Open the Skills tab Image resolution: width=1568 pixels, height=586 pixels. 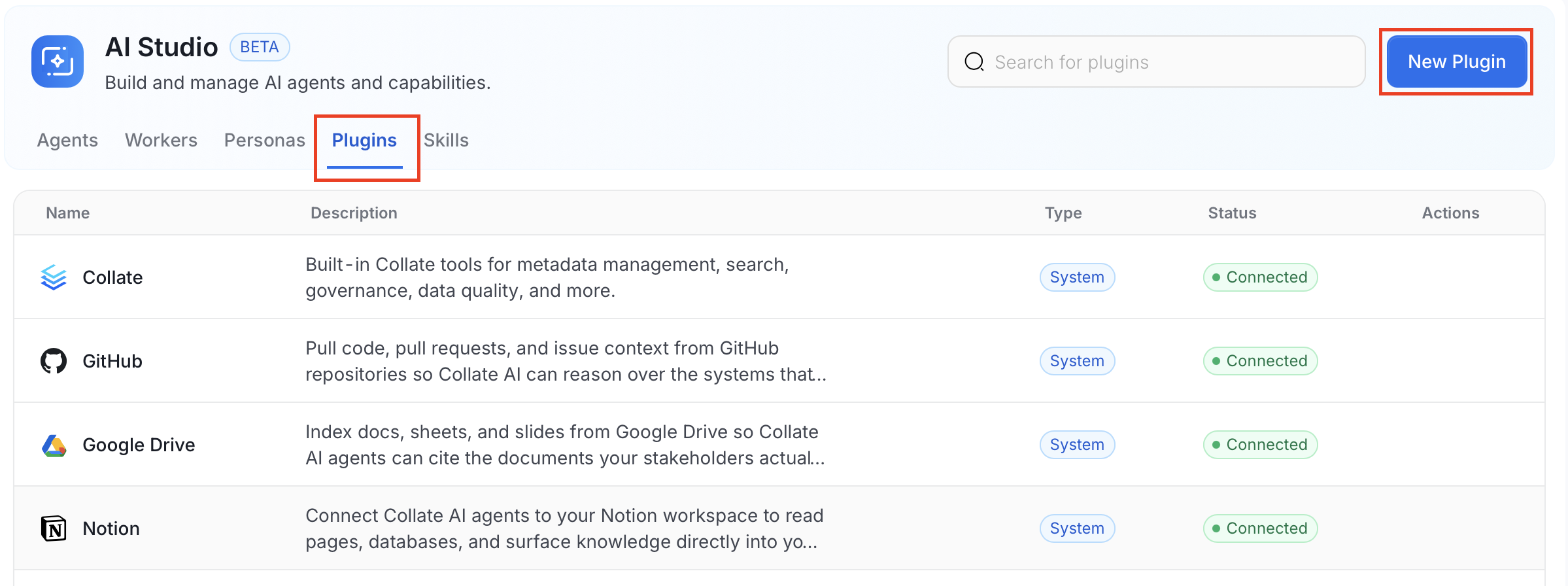tap(446, 140)
